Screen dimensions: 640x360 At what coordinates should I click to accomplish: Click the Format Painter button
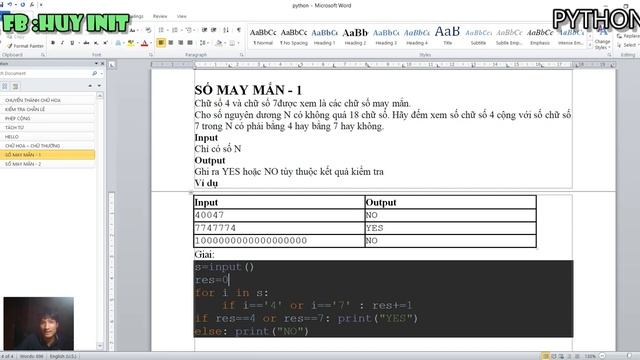[x=26, y=46]
